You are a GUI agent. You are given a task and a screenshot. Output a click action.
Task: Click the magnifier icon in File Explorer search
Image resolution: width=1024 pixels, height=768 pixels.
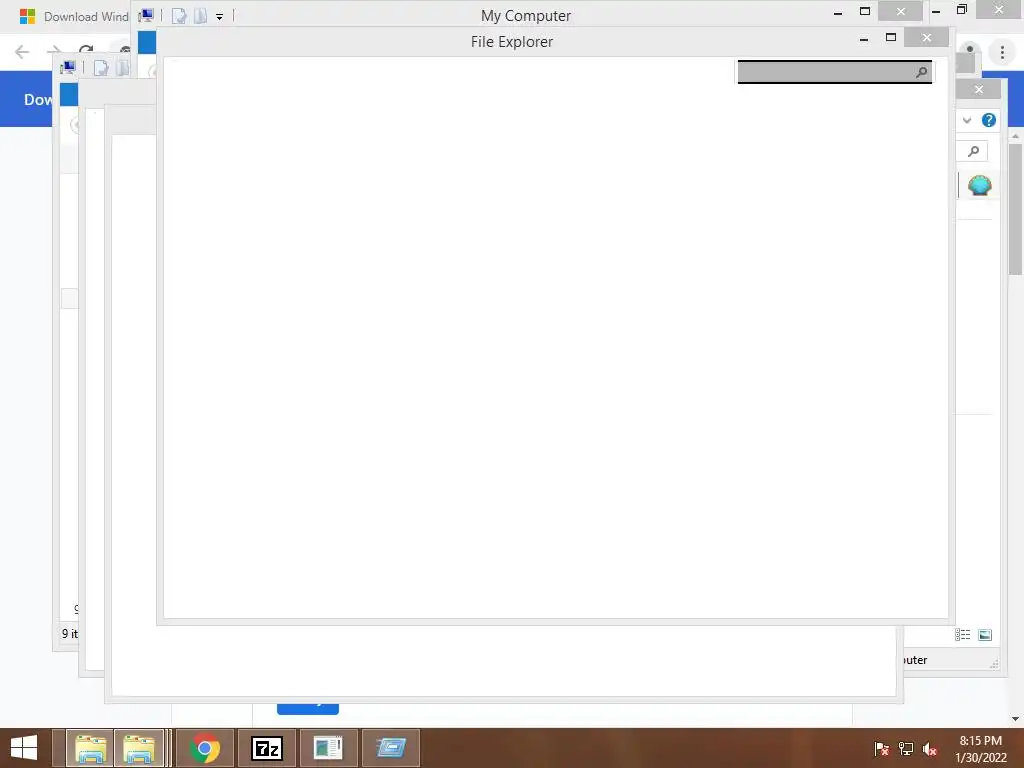point(921,72)
